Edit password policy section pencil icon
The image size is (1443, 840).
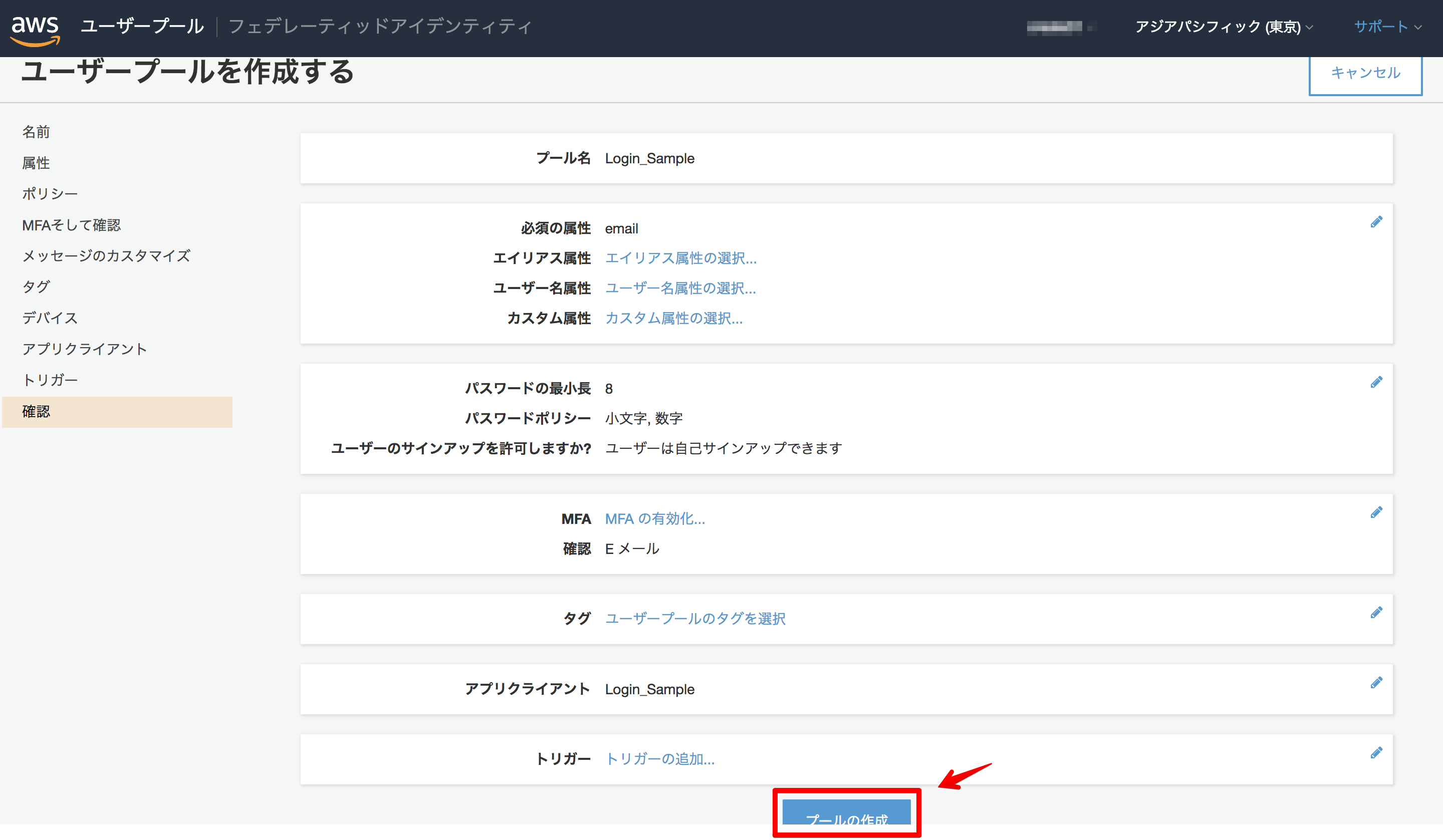point(1376,383)
